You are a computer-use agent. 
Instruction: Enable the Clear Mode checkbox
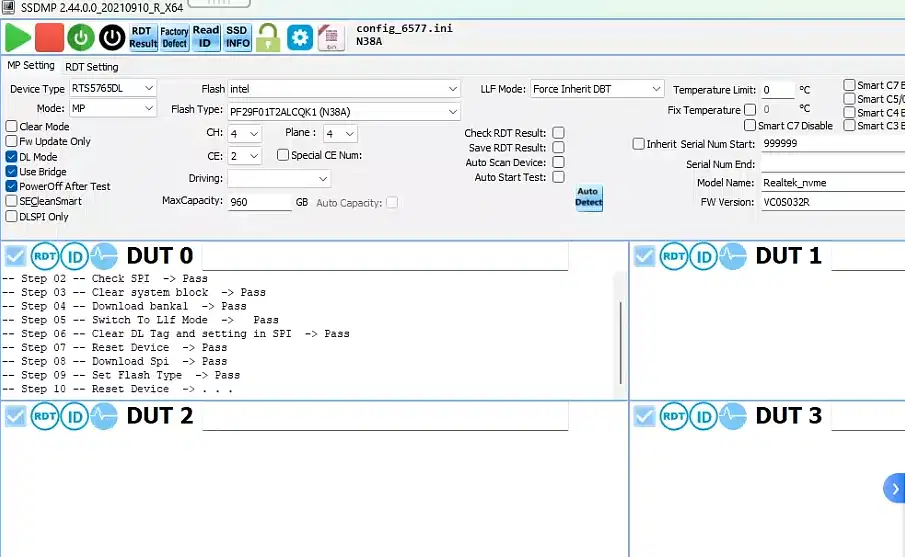pos(11,126)
